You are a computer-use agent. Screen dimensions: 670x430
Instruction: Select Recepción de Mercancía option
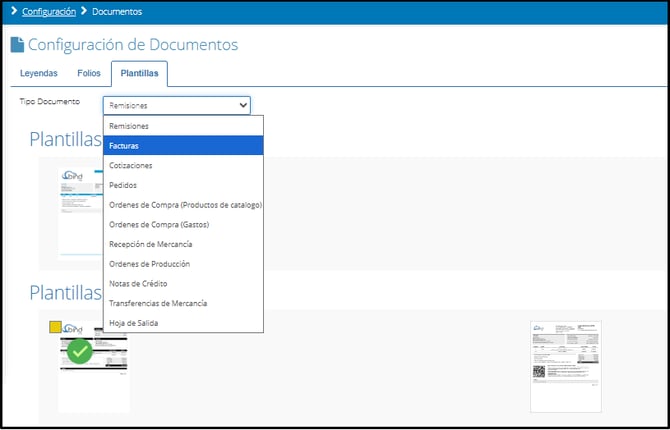tap(182, 244)
